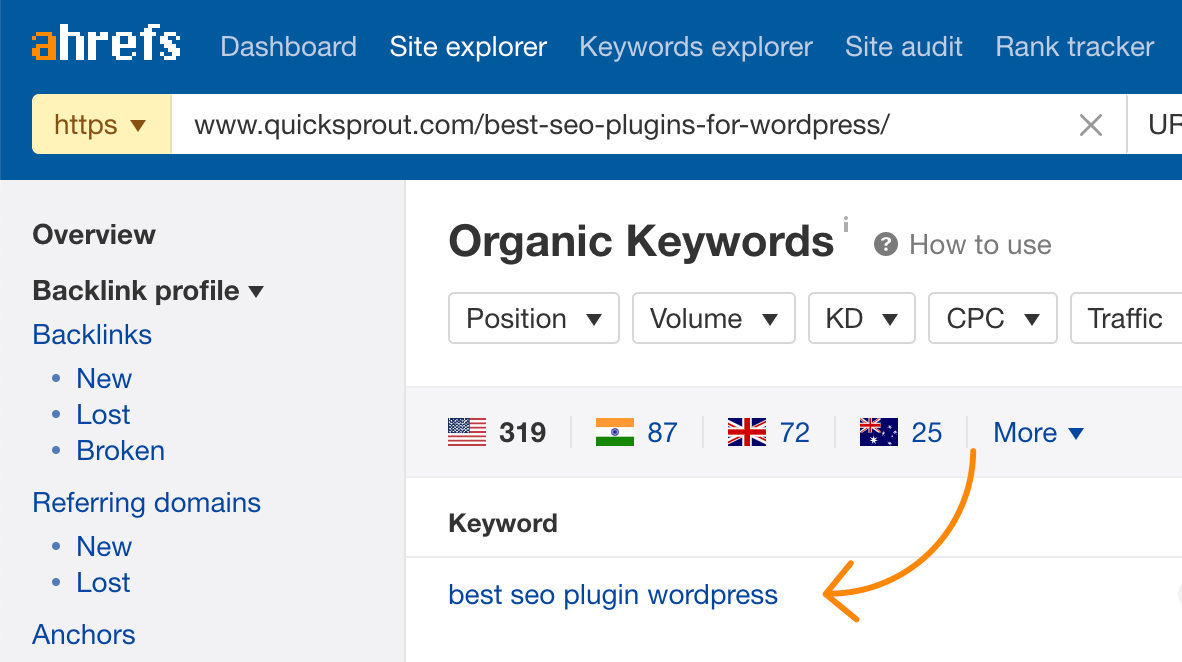Click the ahrefs logo
This screenshot has width=1182, height=662.
(104, 42)
